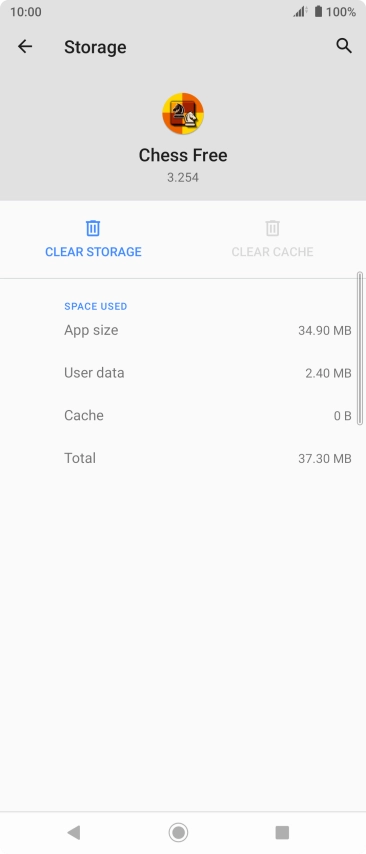Click the CLEAR STORAGE button label

[x=93, y=252]
